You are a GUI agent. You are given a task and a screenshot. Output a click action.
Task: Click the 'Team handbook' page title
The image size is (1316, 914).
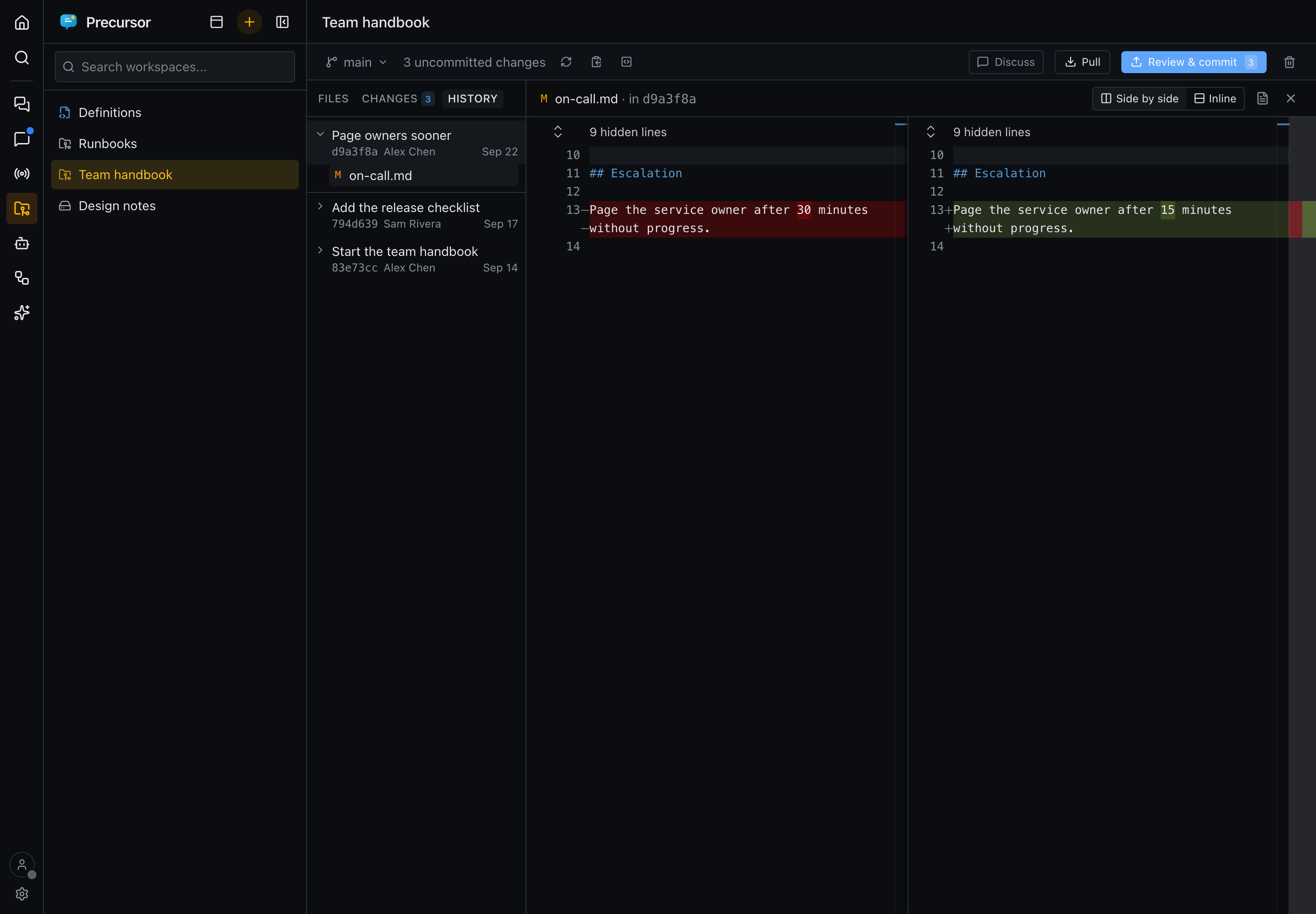click(376, 22)
